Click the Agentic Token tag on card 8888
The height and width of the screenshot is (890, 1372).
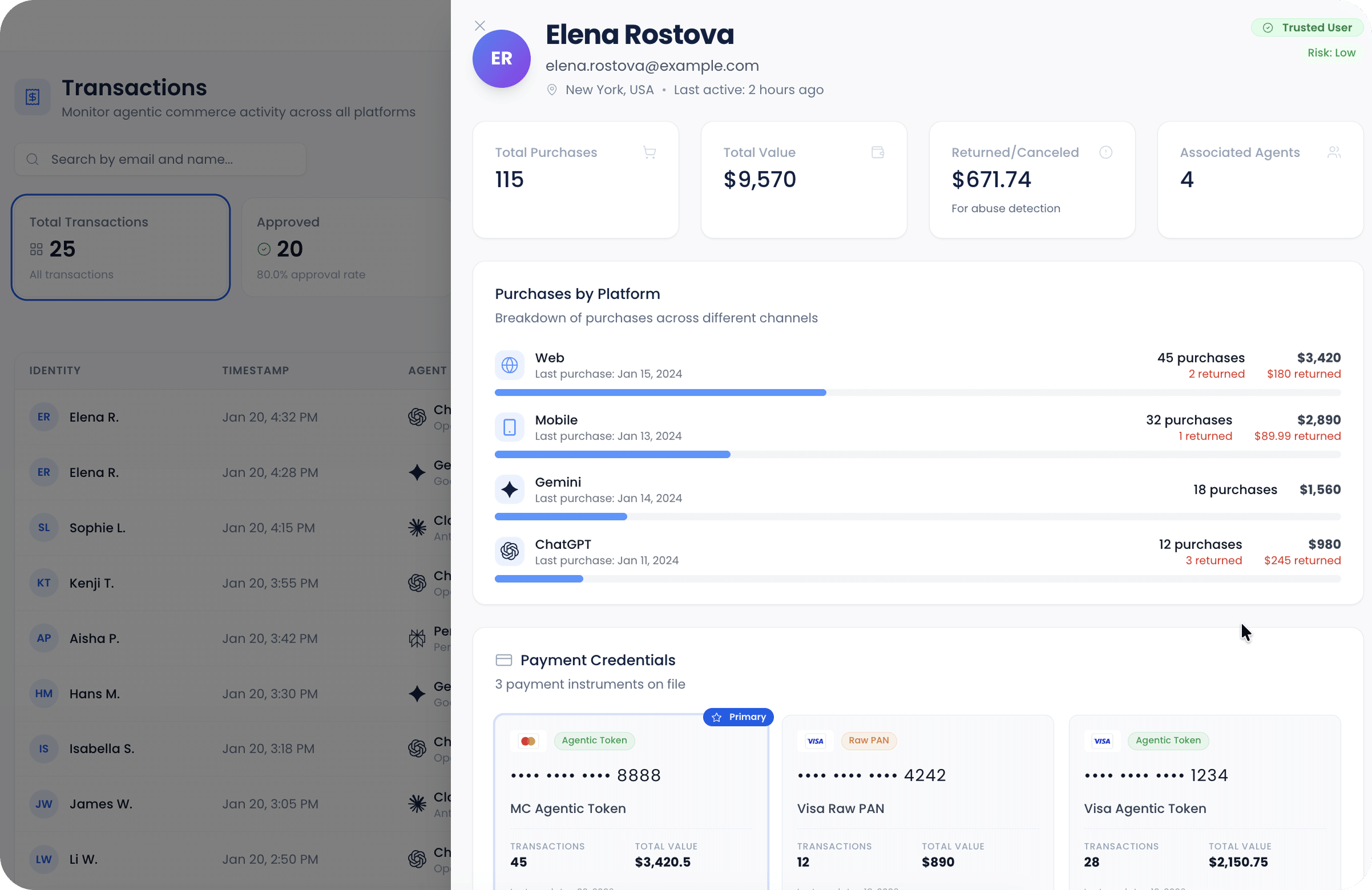(x=594, y=740)
